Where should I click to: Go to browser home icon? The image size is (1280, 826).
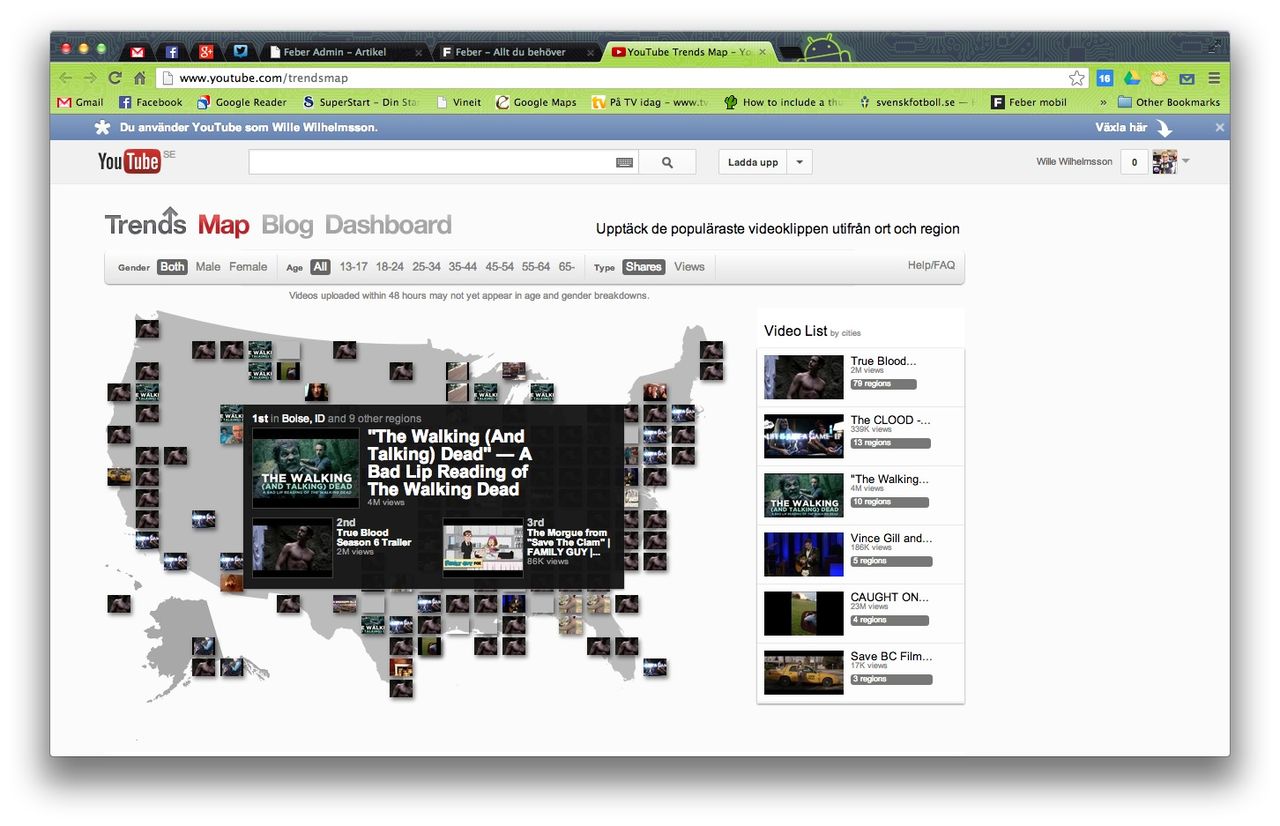[140, 78]
